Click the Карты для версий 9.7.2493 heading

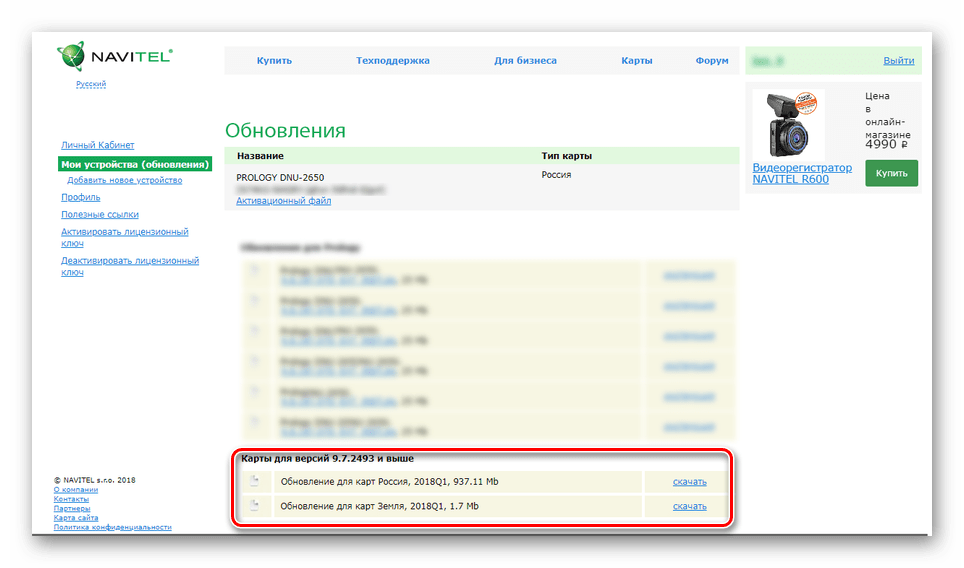pos(327,459)
